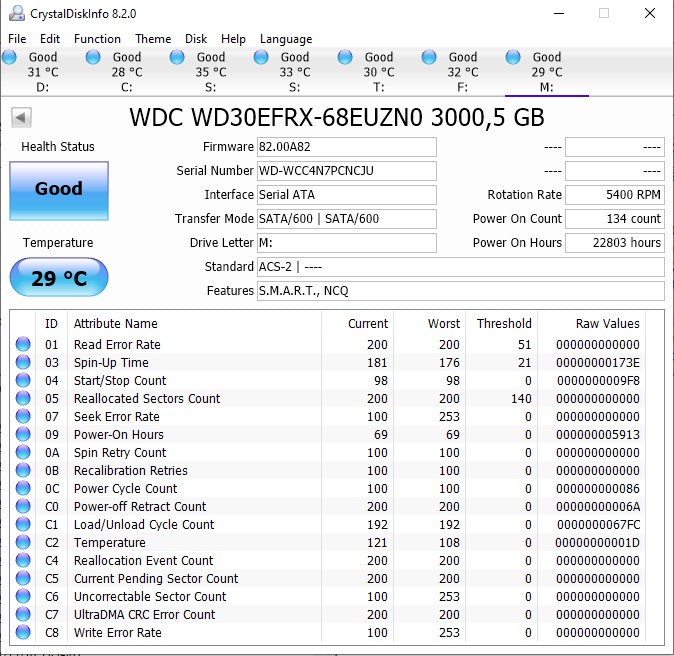Open the Function menu

(97, 39)
